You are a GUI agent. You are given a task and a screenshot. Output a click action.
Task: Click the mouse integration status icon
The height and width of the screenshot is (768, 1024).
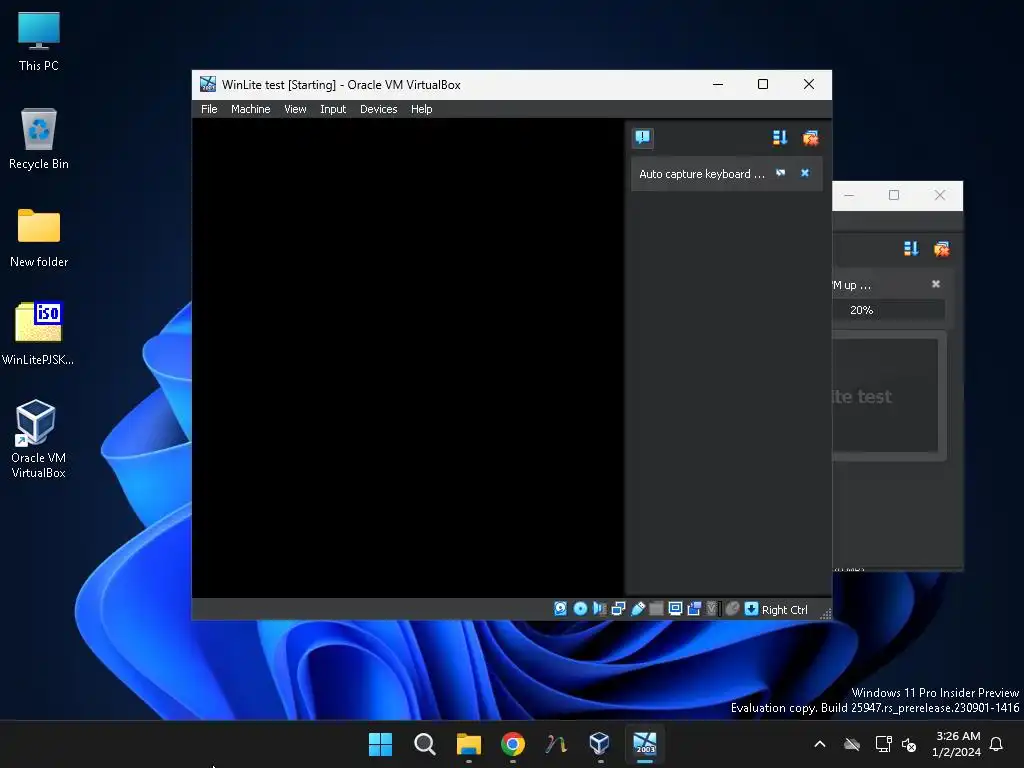pos(732,609)
